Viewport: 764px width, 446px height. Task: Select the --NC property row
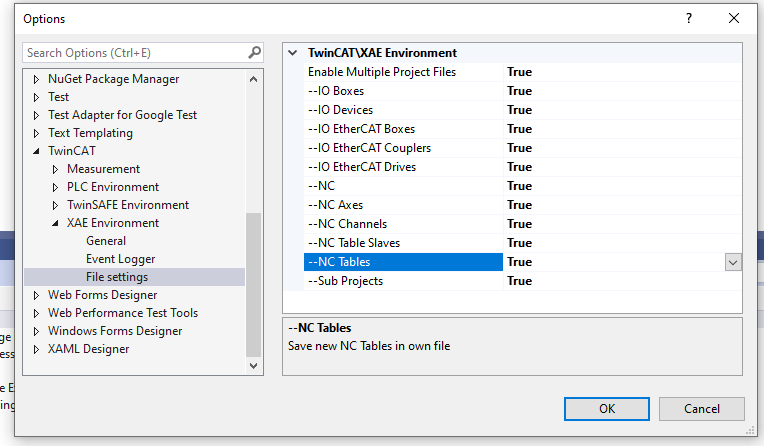403,186
